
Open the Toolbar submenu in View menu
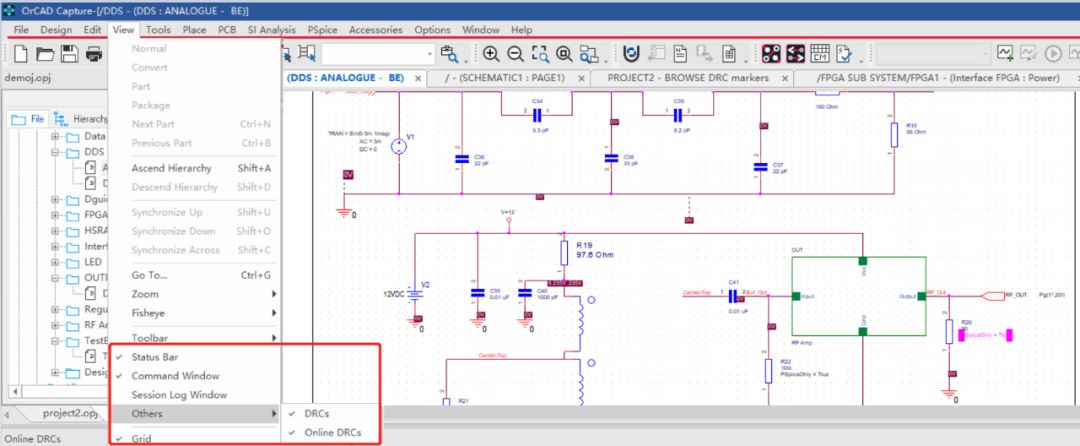[196, 338]
